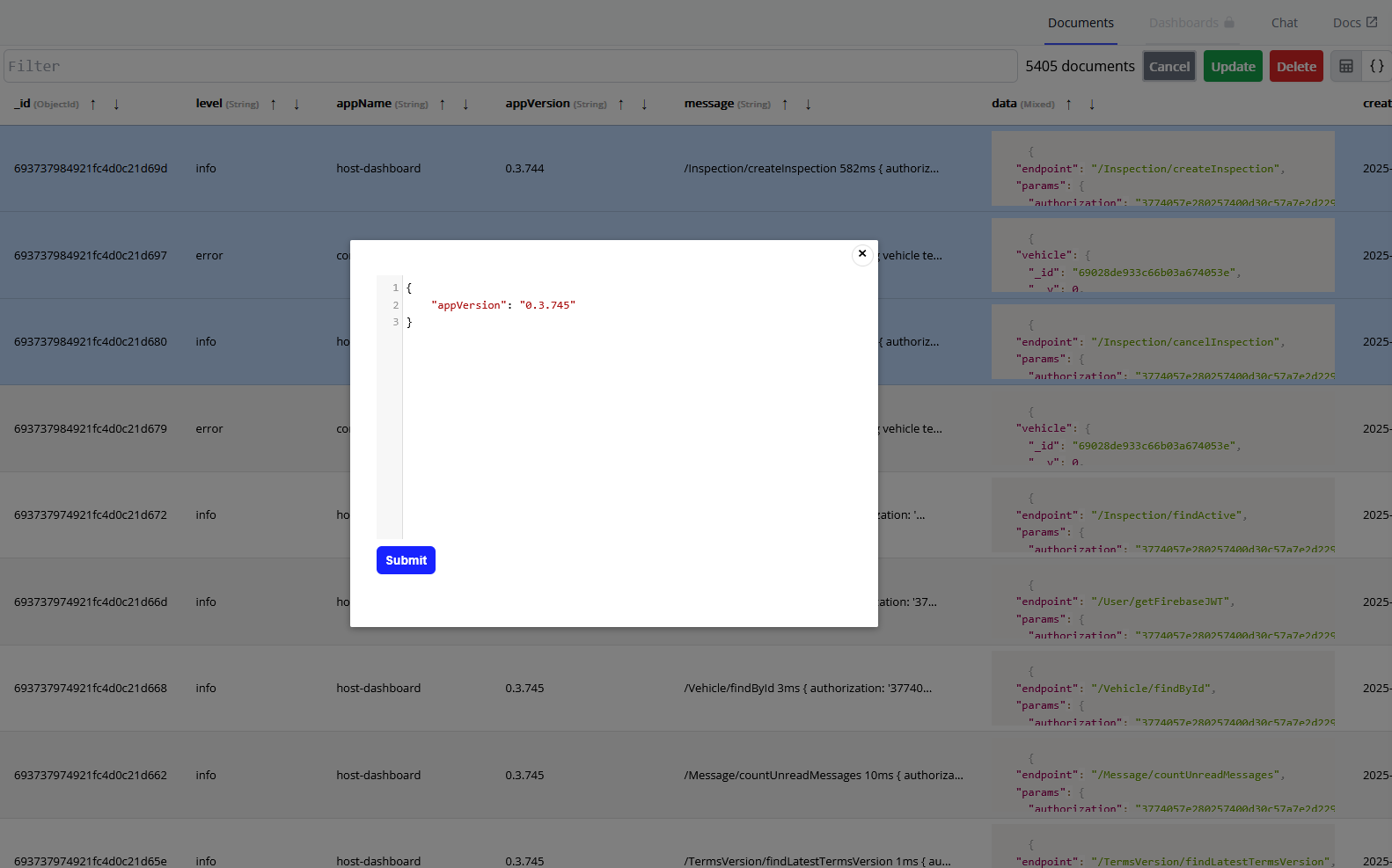Sort level column descending
The height and width of the screenshot is (868, 1392).
297,104
